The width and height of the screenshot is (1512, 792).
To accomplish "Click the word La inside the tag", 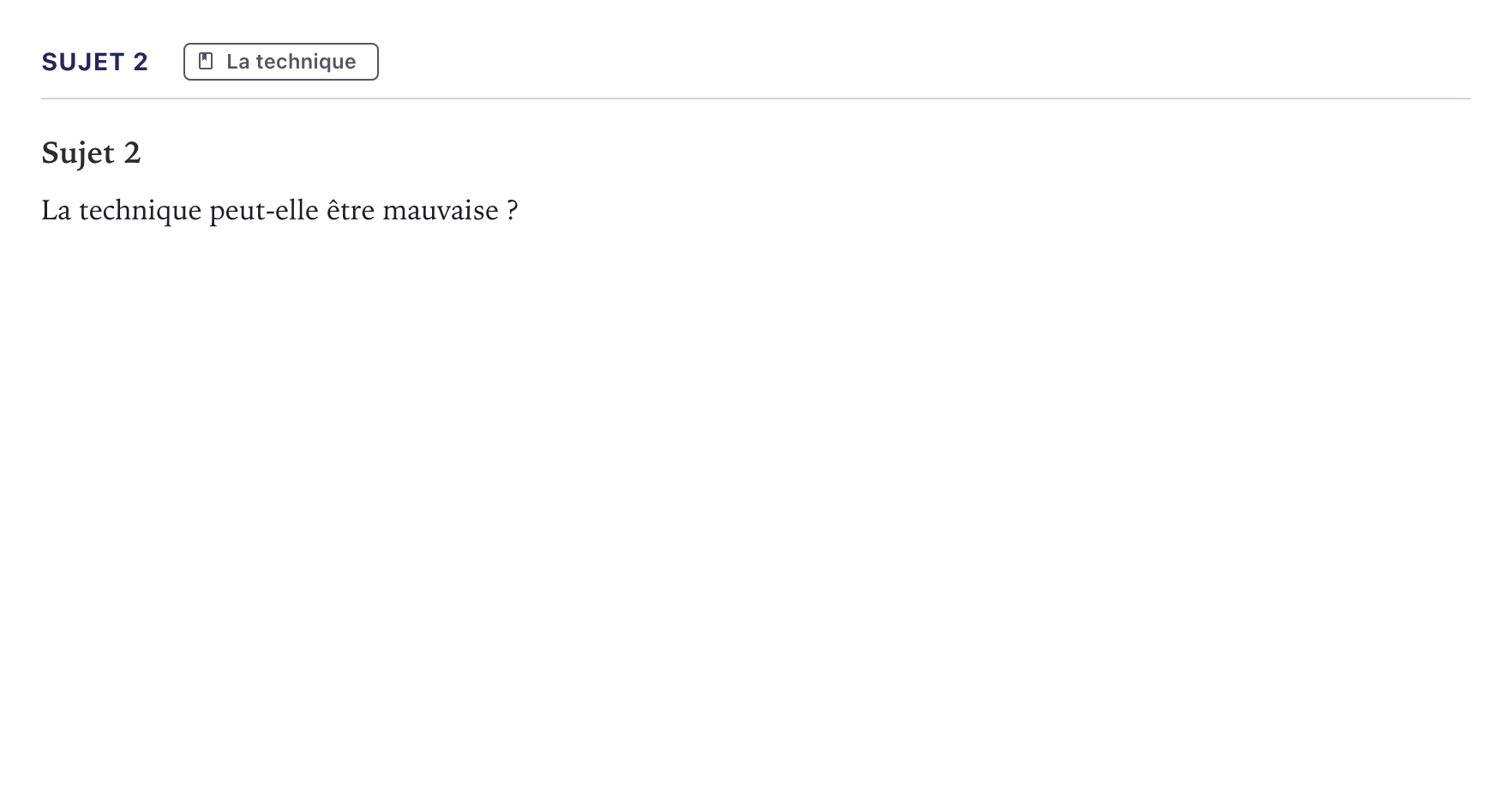I will [x=237, y=62].
